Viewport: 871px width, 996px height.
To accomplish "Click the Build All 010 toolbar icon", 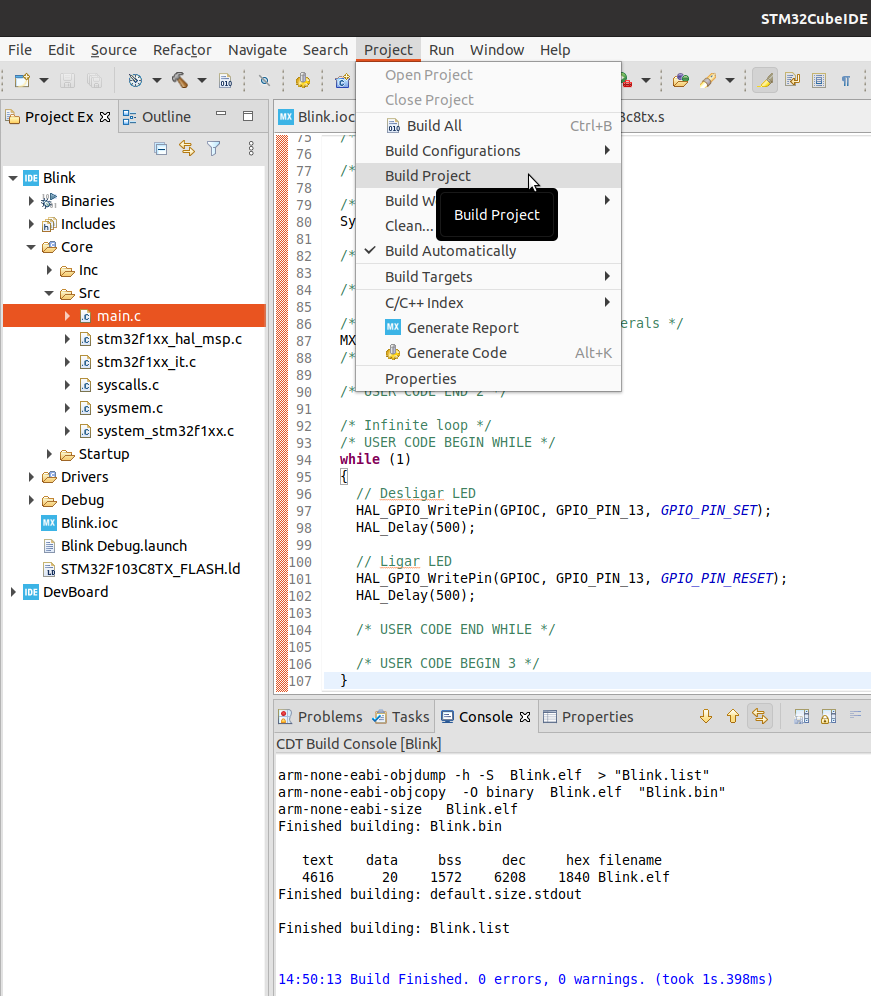I will (226, 81).
